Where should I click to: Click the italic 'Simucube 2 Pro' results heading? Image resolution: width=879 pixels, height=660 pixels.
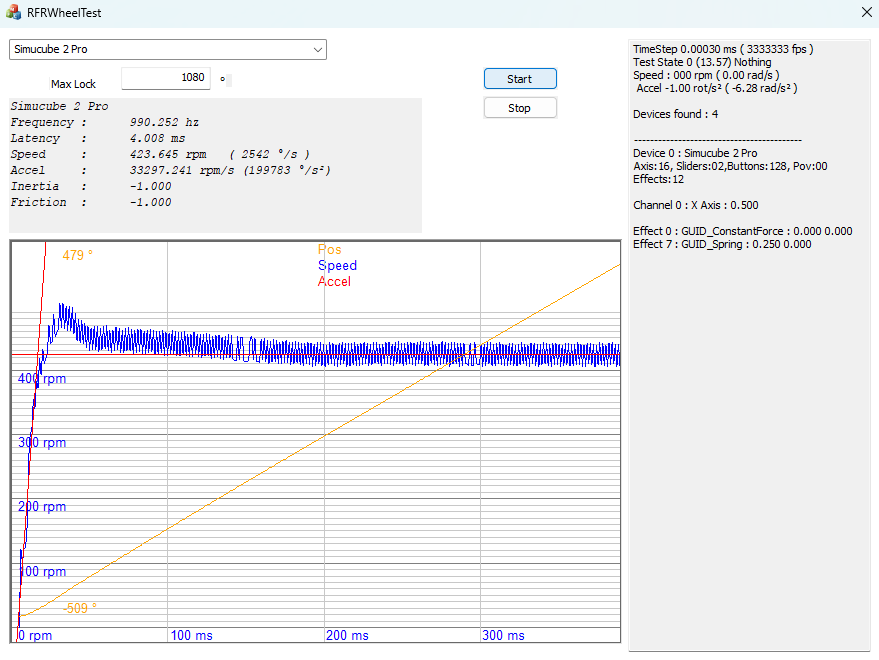(59, 106)
